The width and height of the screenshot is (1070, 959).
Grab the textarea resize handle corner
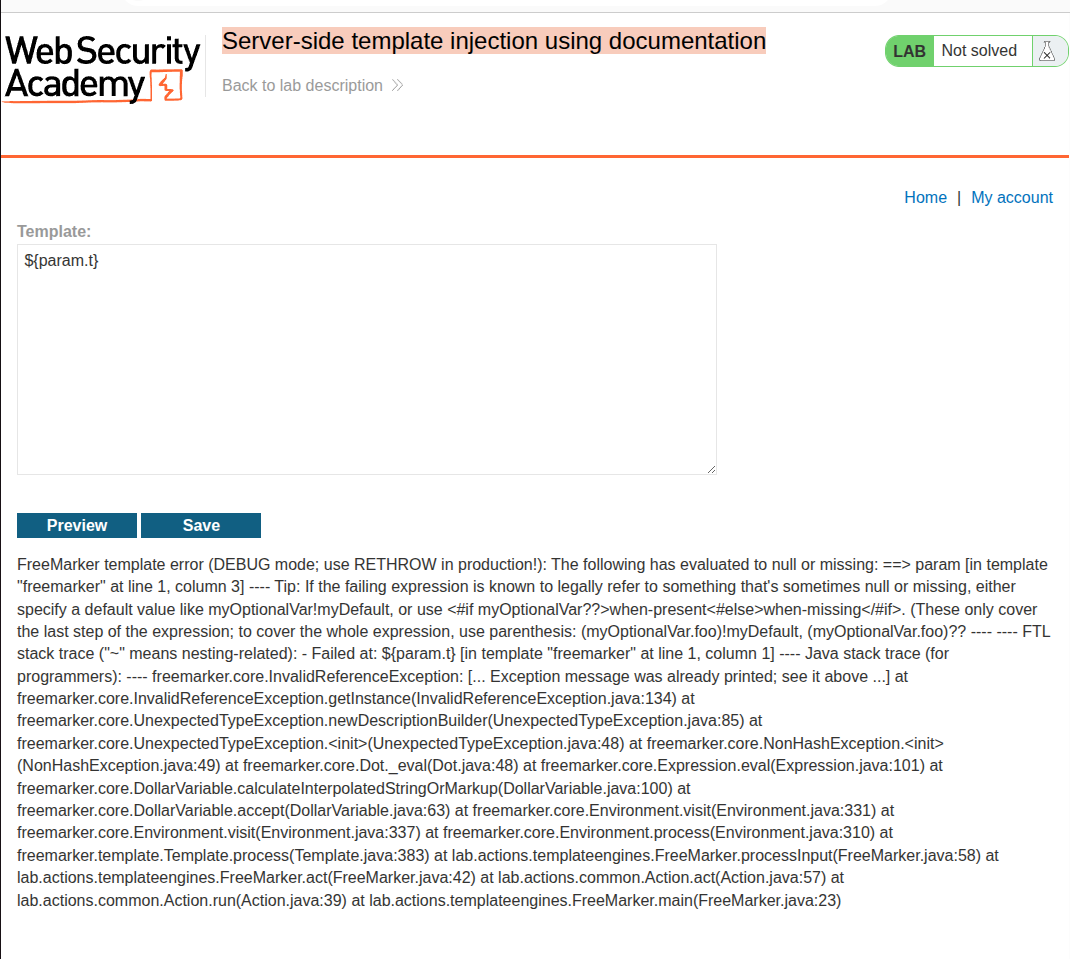[711, 469]
